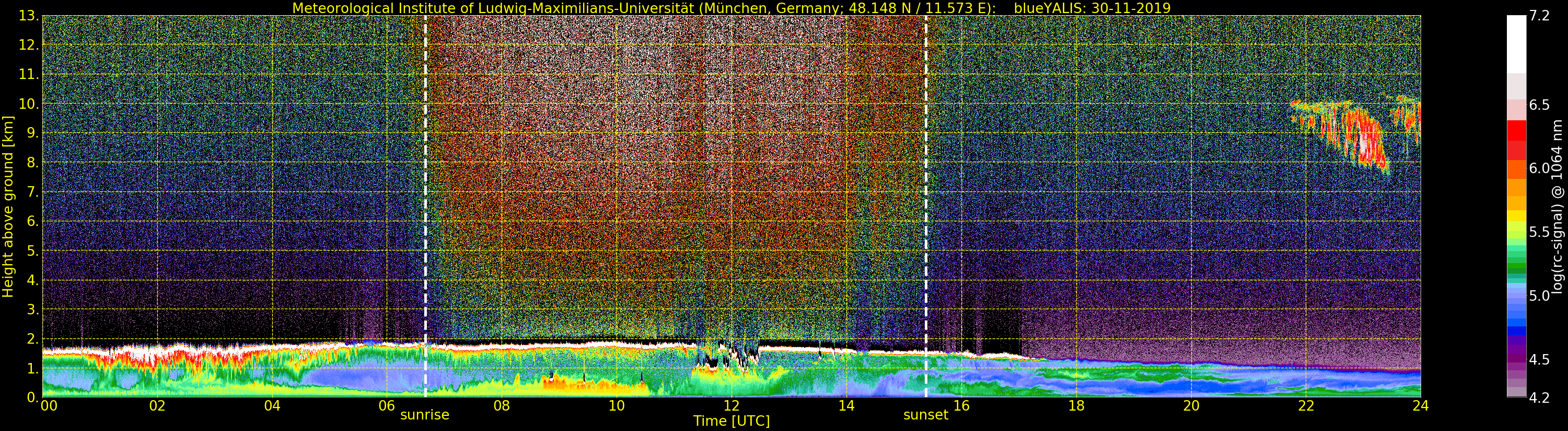Viewport: 1568px width, 431px height.
Task: Click the '6.5' value on the colorbar
Action: (x=1539, y=105)
